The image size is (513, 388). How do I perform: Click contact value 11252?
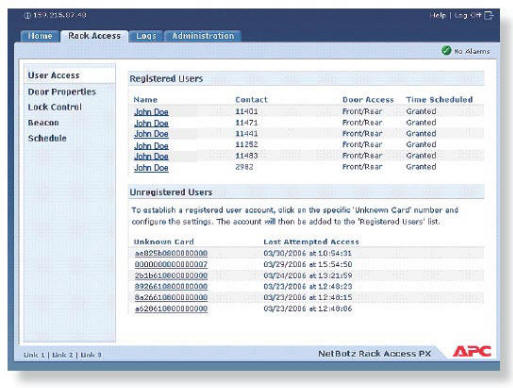click(x=247, y=144)
